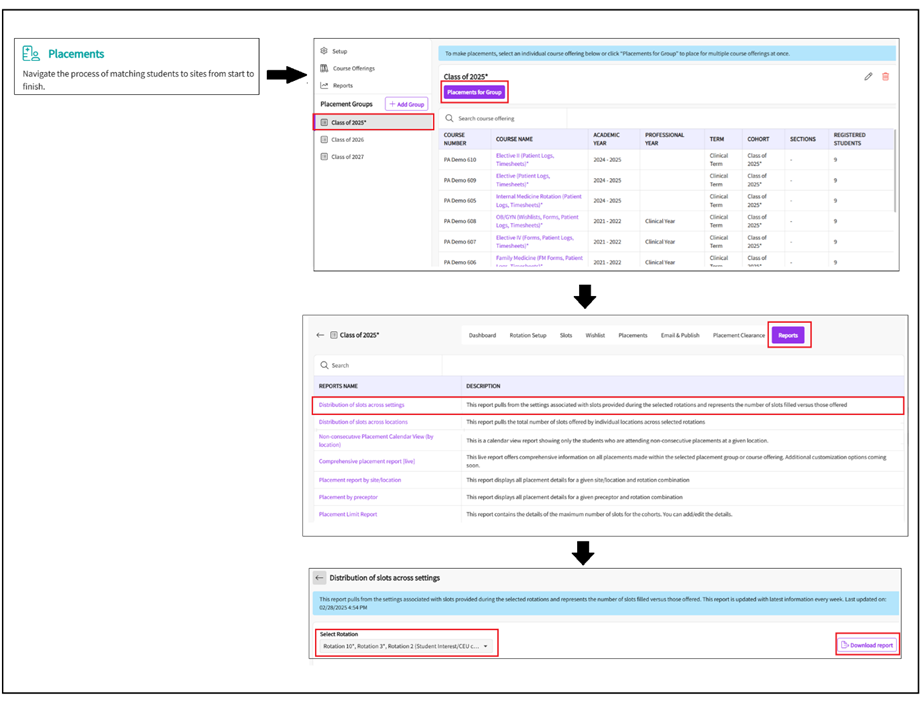923x701 pixels.
Task: Click the back arrow beside Class of 2025*
Action: pos(320,335)
